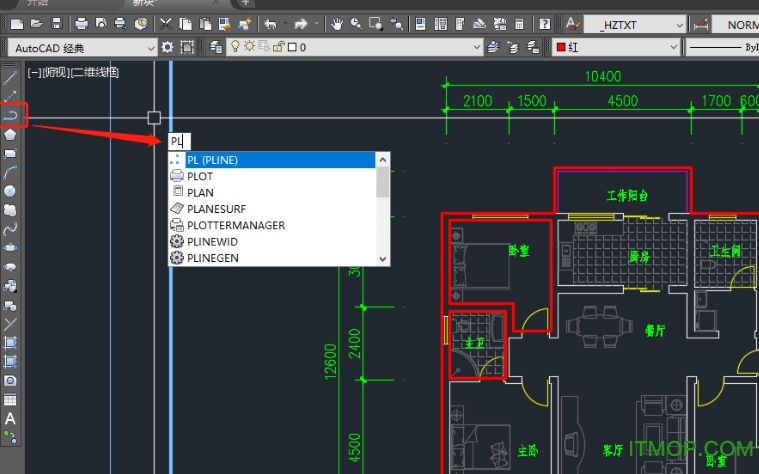Select the Pan hand tool

pos(338,23)
